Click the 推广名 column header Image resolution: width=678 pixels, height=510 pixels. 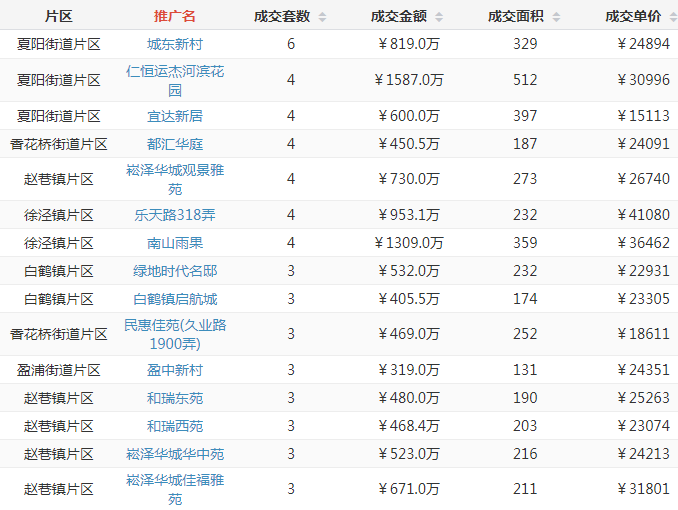pos(175,16)
